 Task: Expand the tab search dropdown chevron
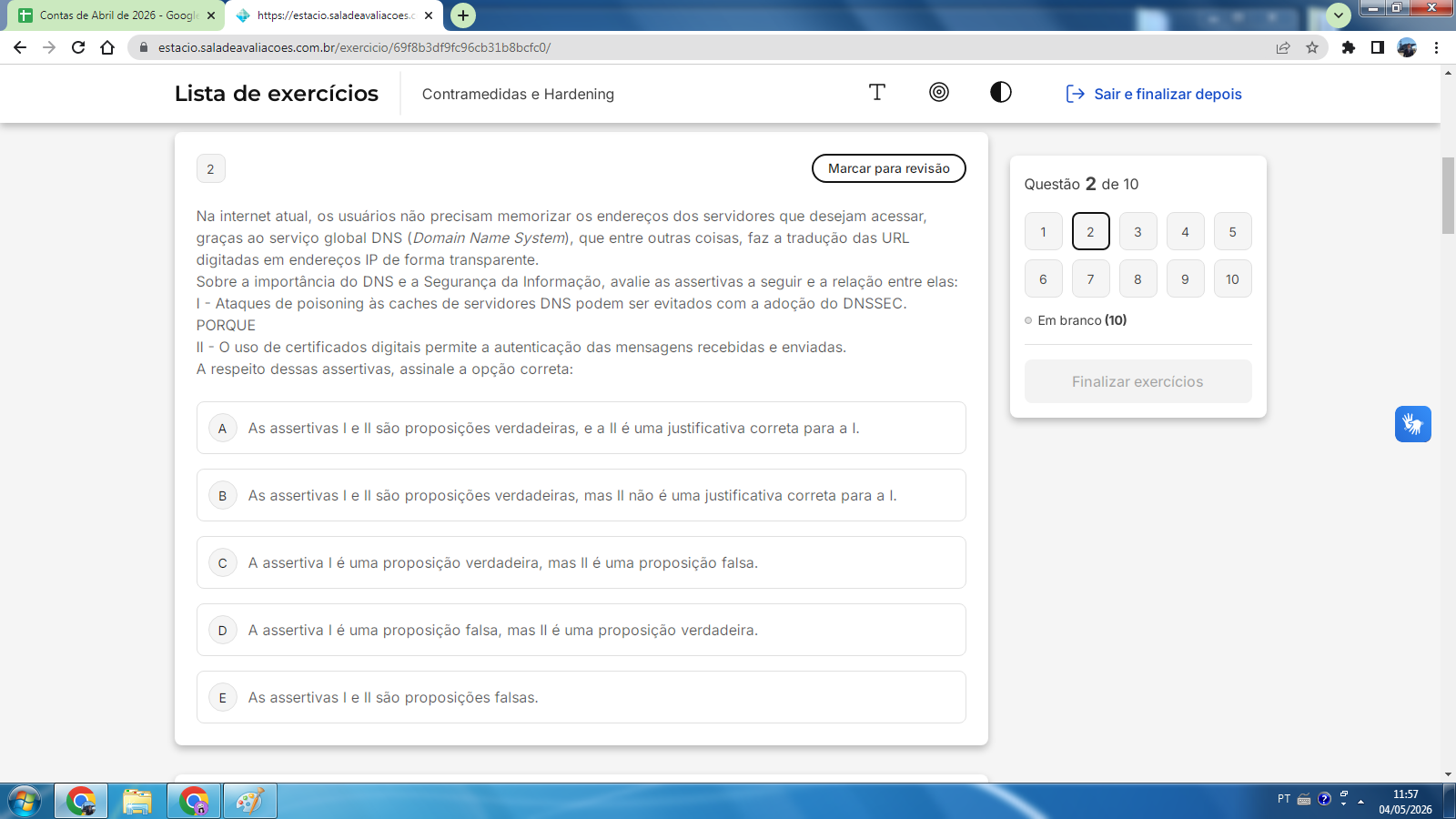[1339, 15]
